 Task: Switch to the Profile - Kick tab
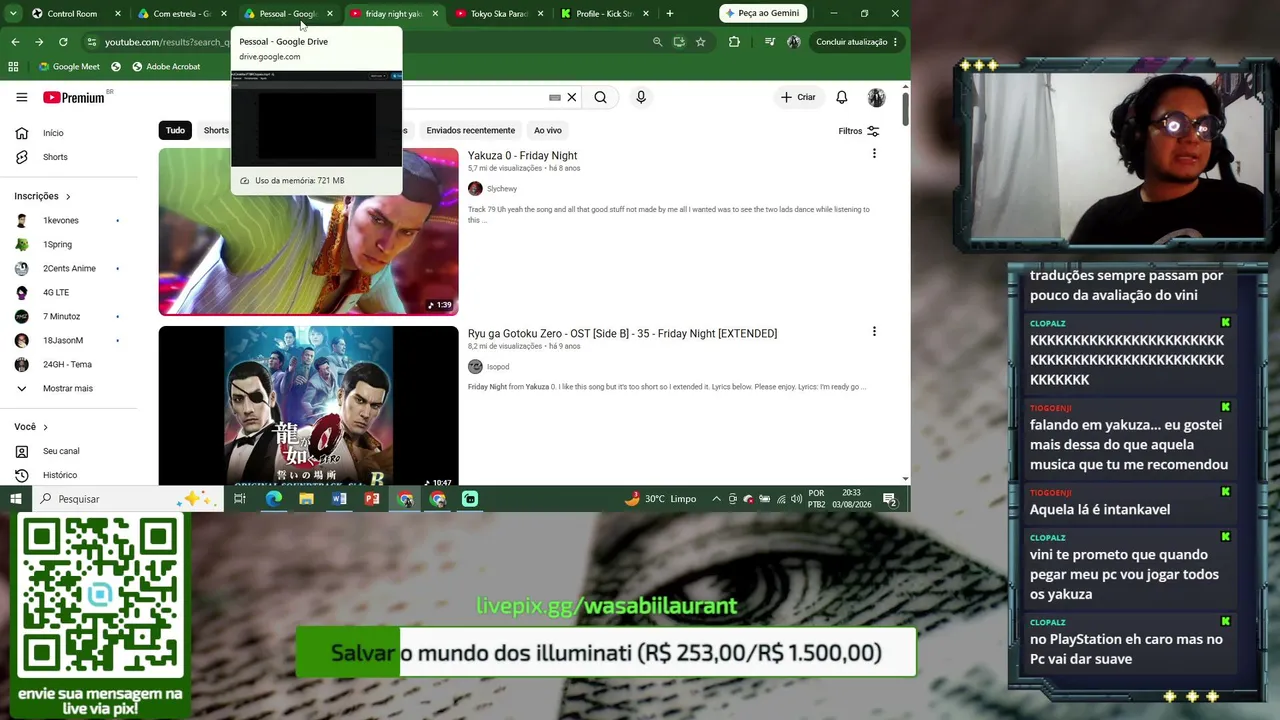pos(605,14)
